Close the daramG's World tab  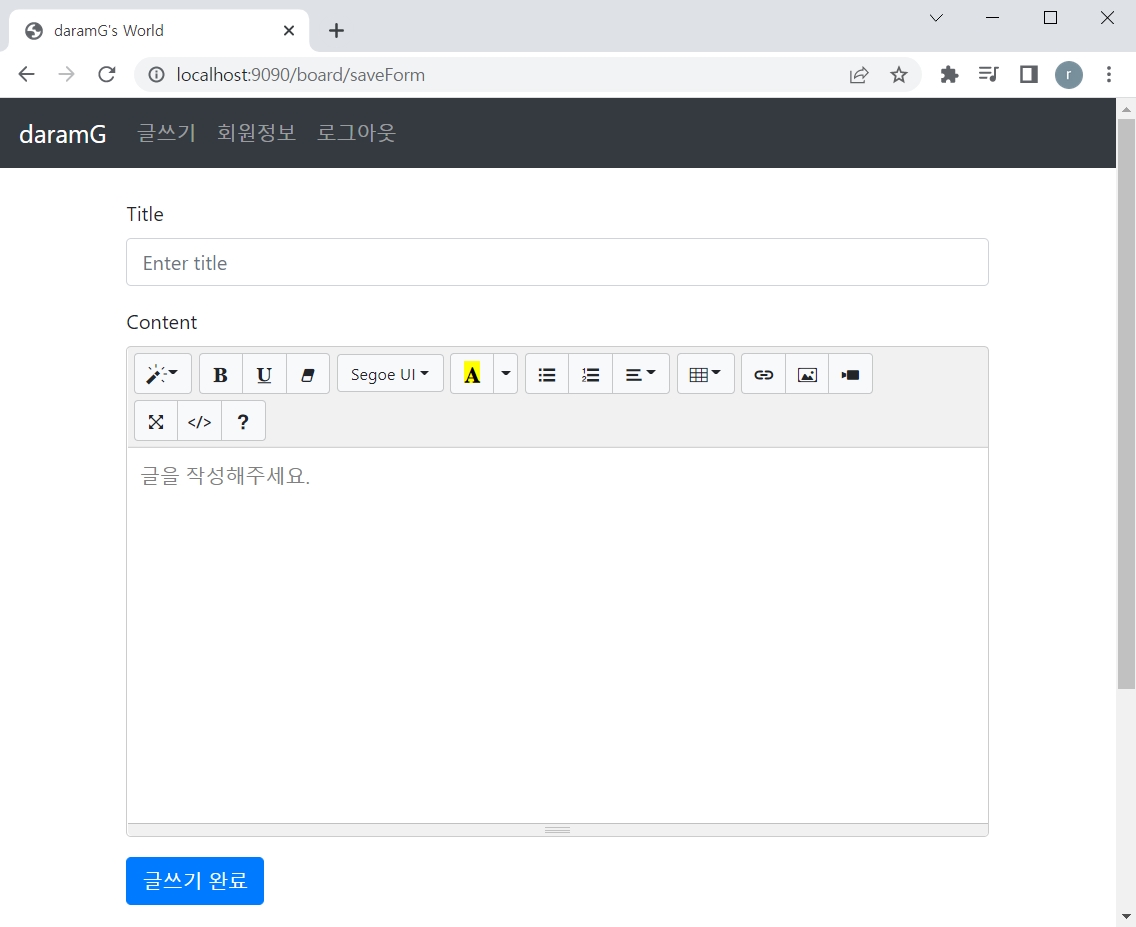(289, 30)
